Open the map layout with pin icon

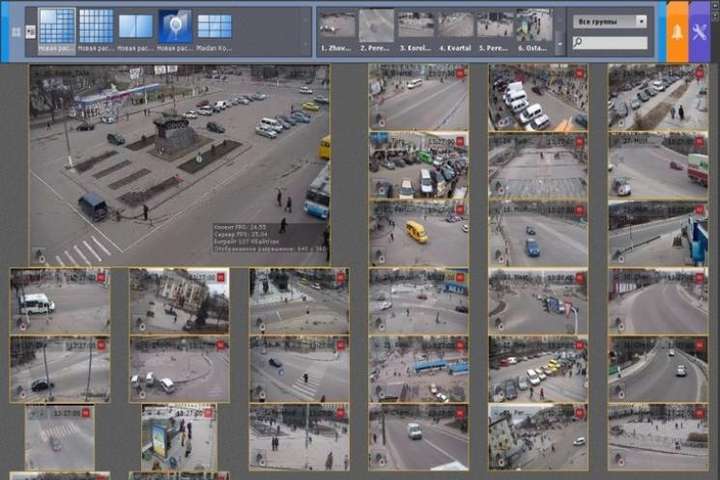pyautogui.click(x=175, y=26)
